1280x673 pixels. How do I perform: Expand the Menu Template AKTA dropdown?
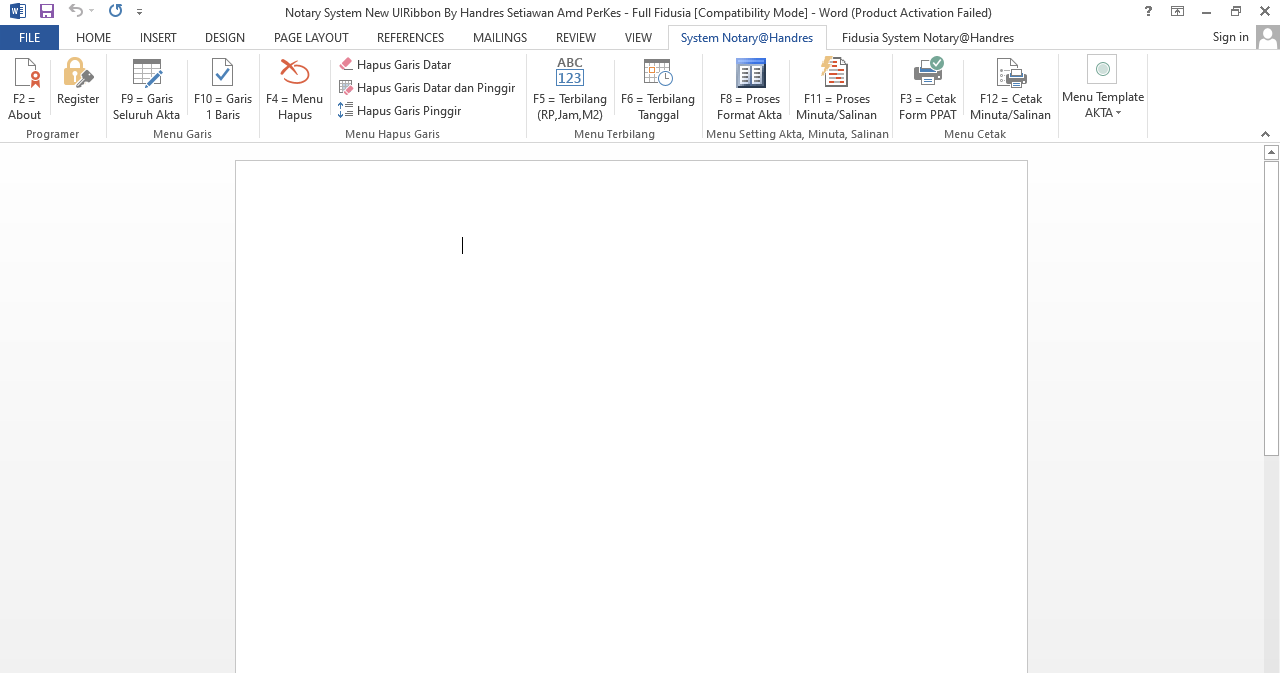tap(1103, 89)
